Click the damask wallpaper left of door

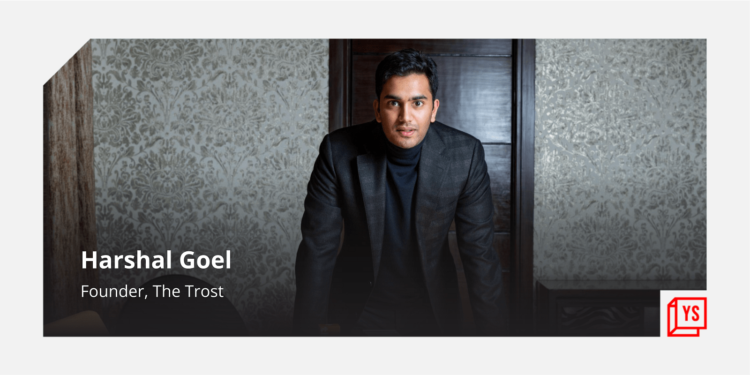(210, 143)
